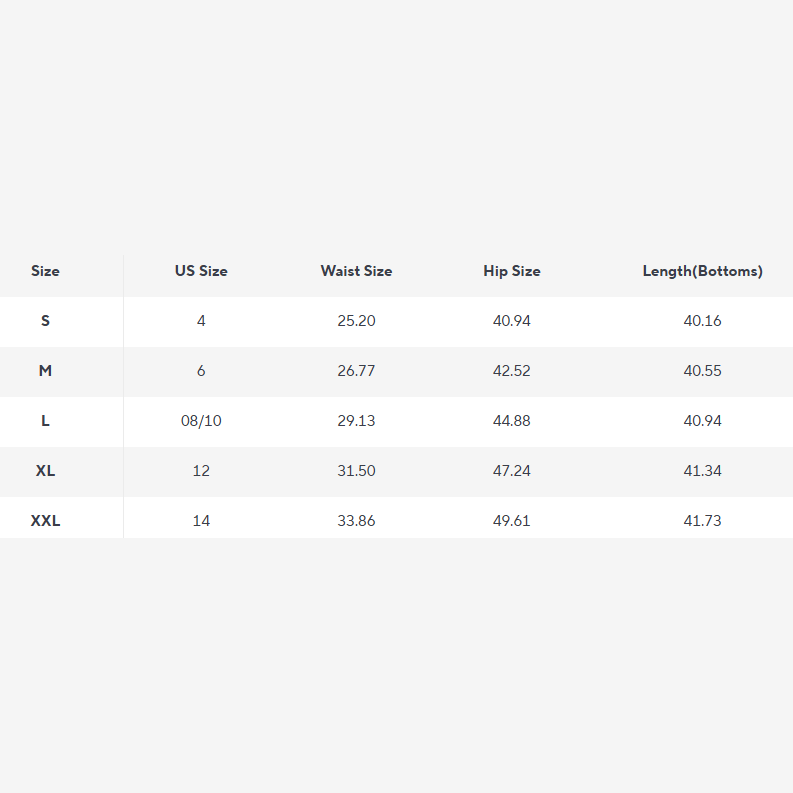
Task: Select hip value 44.88
Action: (x=511, y=421)
